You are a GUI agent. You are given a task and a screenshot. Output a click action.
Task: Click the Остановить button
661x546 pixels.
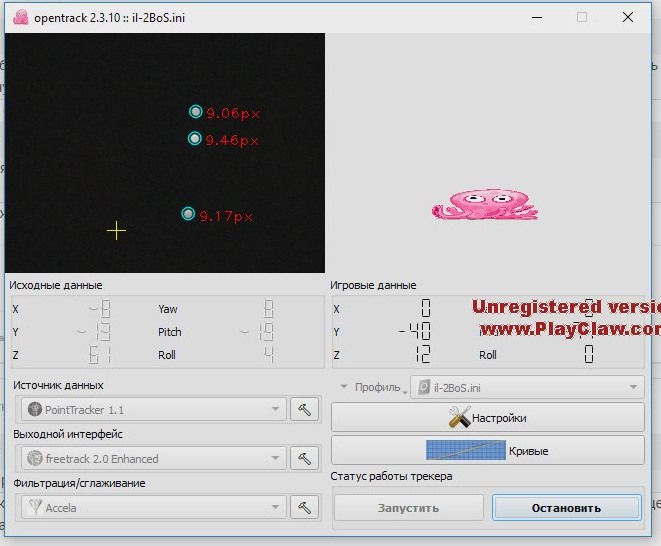coord(566,508)
